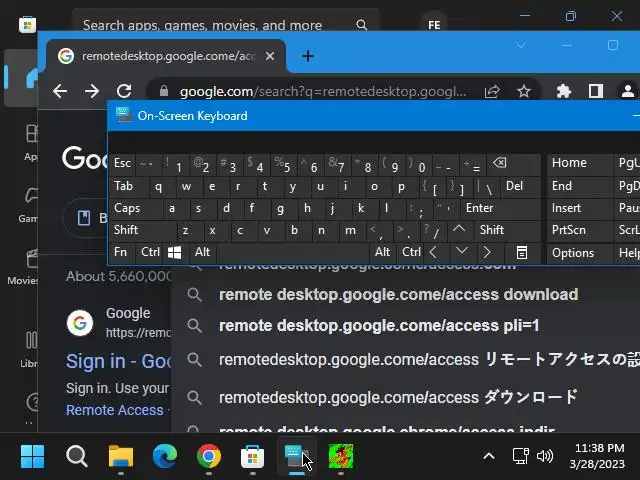Viewport: 640px width, 480px height.
Task: Toggle right Ctrl key on keyboard
Action: [x=411, y=252]
